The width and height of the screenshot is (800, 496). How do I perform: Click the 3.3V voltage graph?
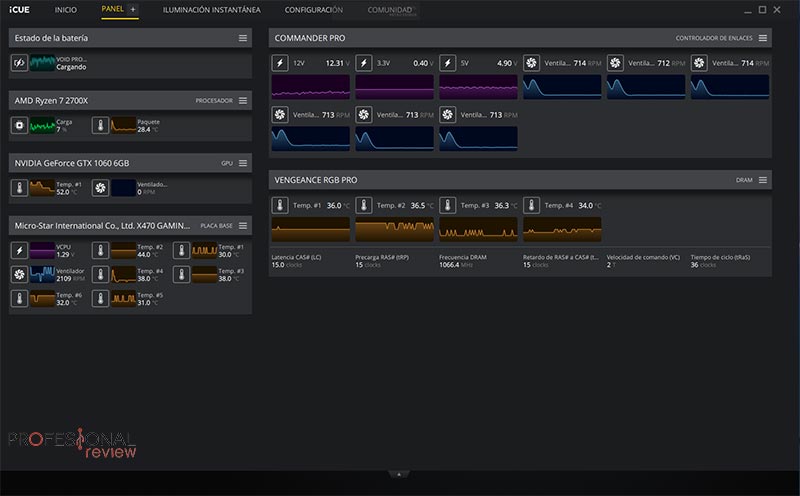tap(394, 87)
